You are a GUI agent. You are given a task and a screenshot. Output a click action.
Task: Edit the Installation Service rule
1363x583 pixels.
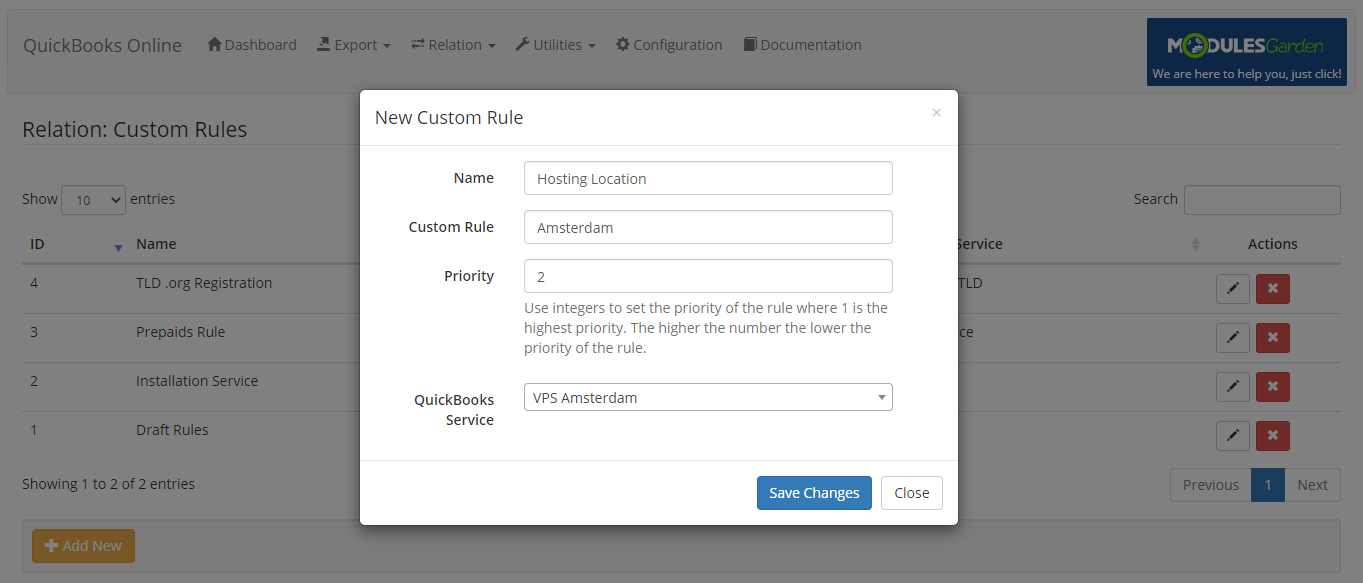(1232, 386)
